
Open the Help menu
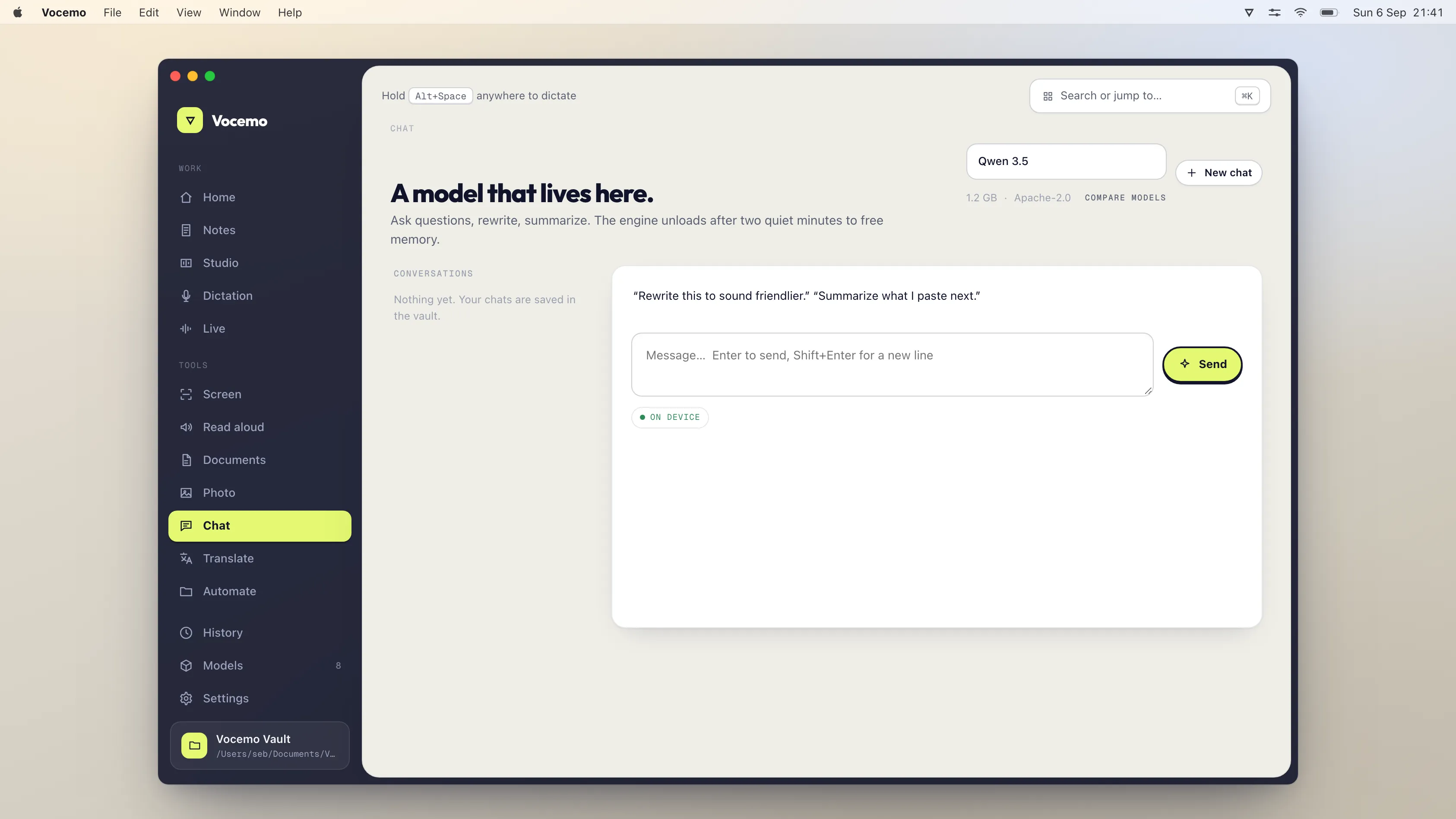pos(290,13)
